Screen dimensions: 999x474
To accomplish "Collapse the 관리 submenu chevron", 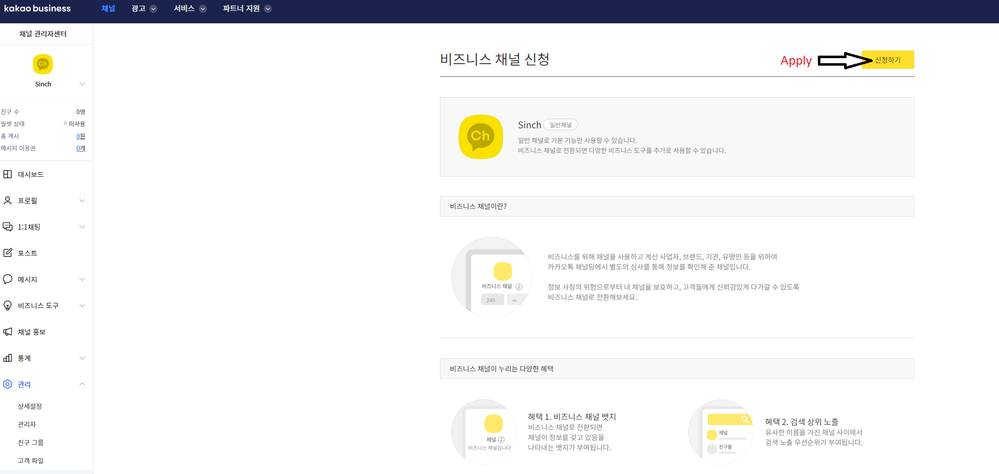I will click(x=82, y=384).
